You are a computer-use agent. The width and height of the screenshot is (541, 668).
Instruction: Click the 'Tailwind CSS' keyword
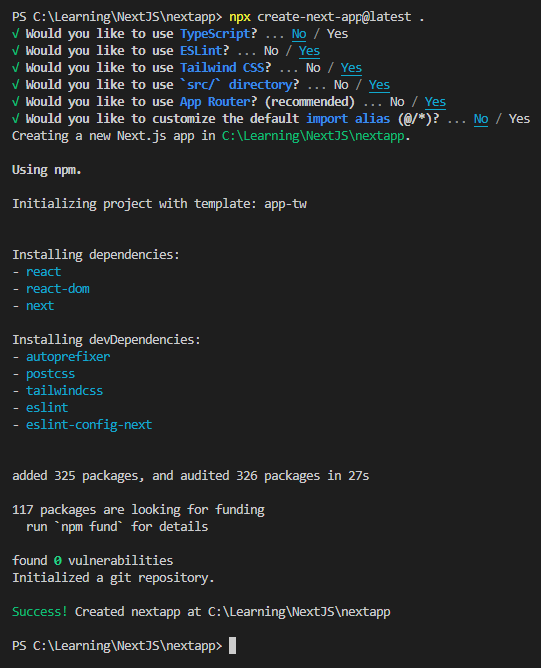222,68
